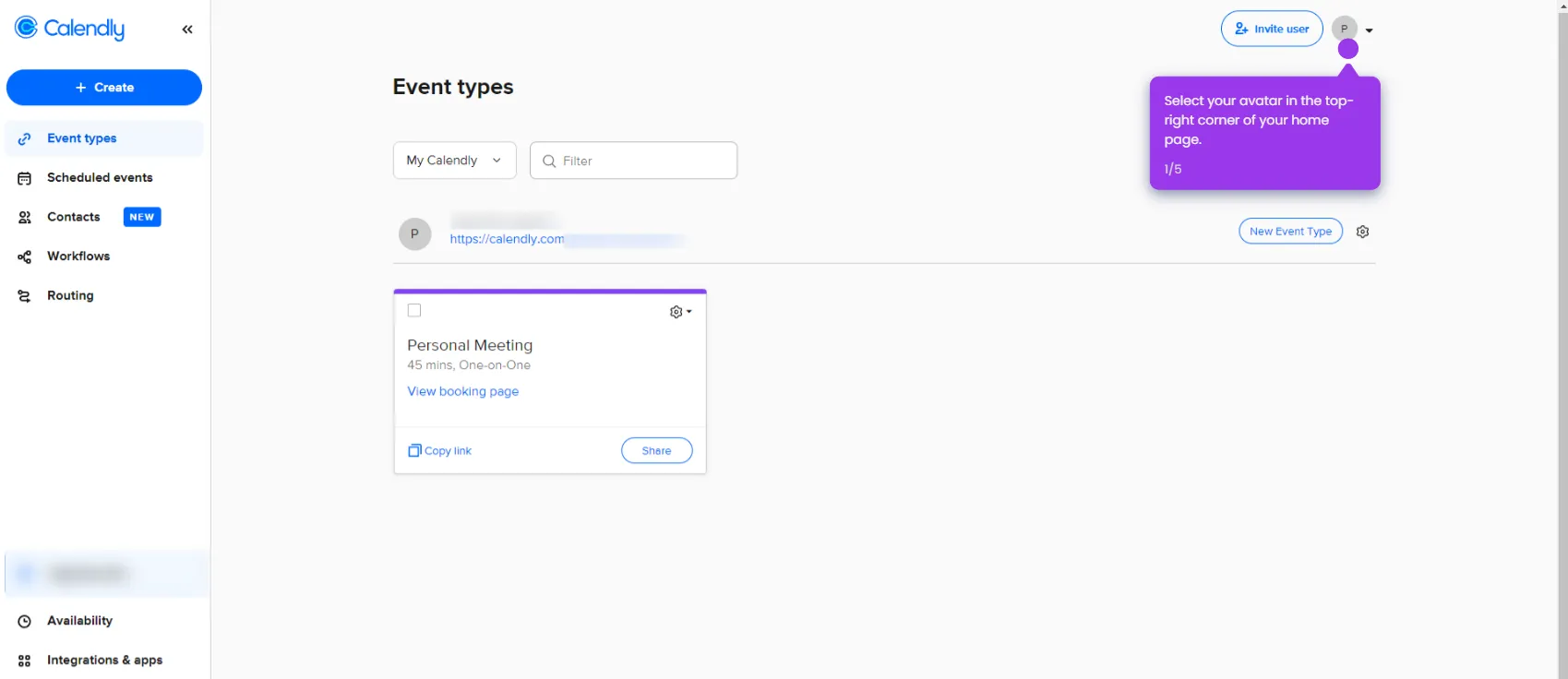Click the Calendly logo

(x=69, y=29)
